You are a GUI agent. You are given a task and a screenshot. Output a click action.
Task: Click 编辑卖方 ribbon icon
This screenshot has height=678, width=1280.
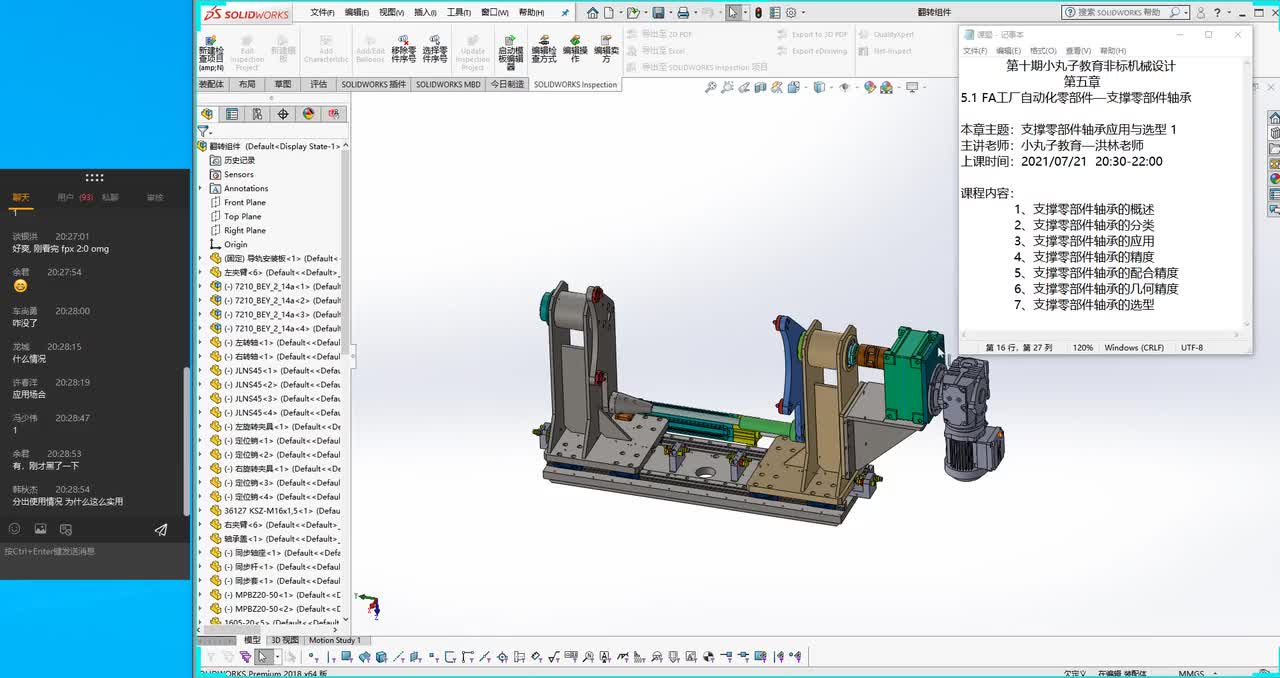pyautogui.click(x=606, y=48)
